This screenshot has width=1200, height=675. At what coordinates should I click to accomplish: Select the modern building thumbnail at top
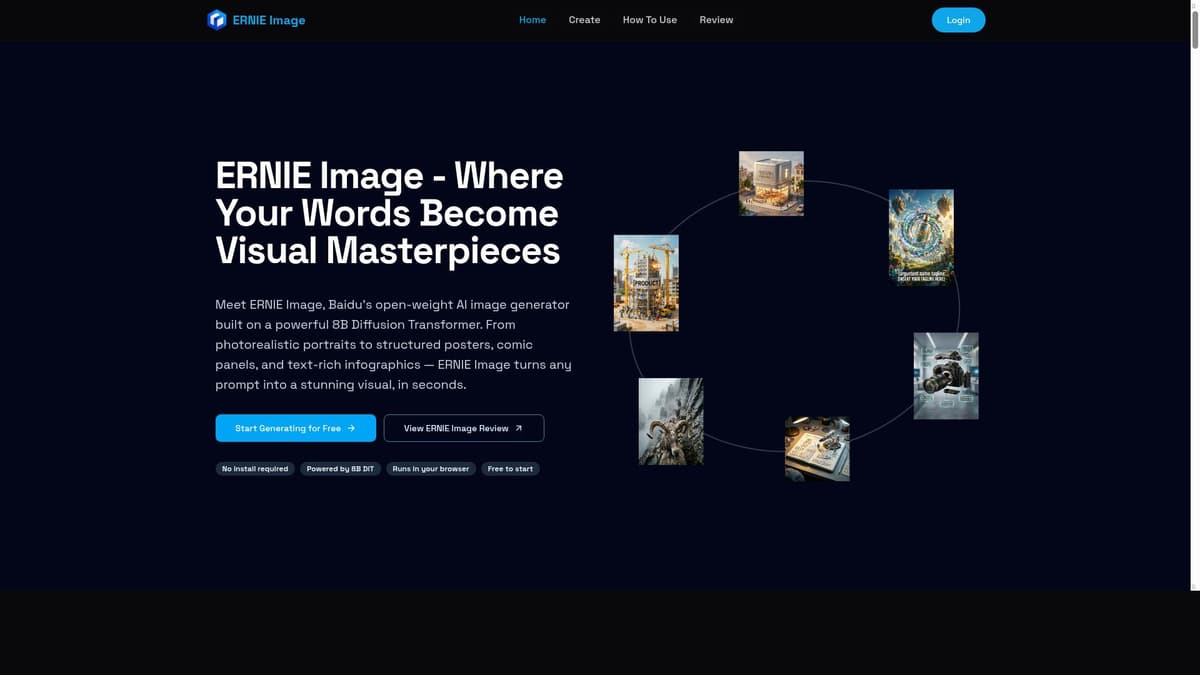click(771, 183)
